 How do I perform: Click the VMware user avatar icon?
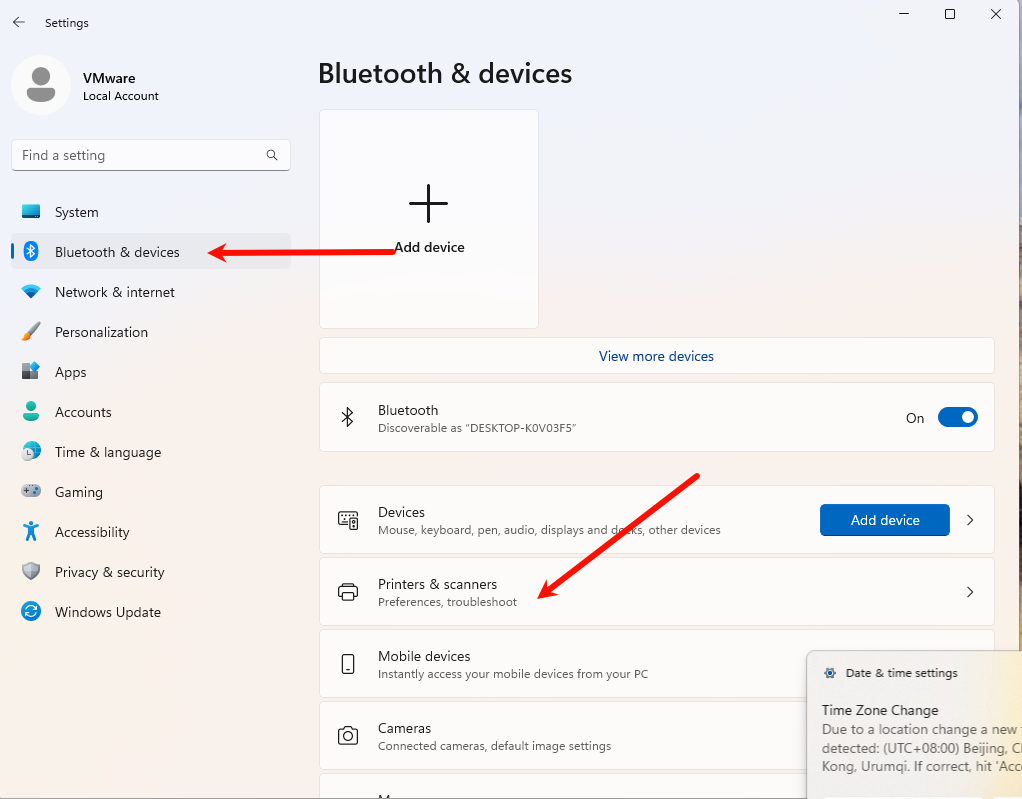point(41,85)
